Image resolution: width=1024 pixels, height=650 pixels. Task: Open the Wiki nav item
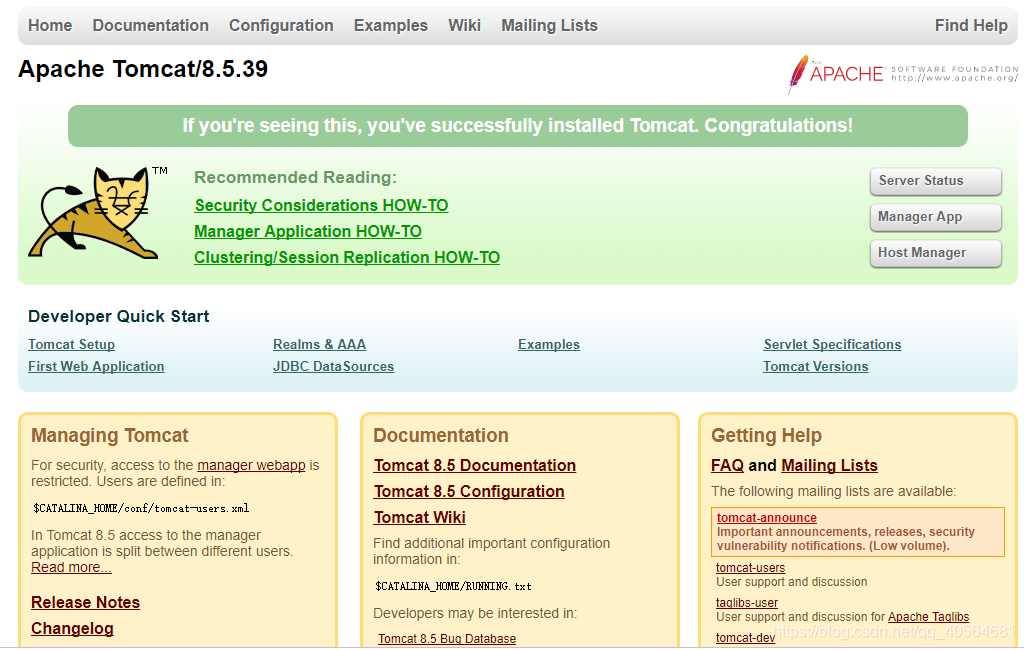point(464,25)
